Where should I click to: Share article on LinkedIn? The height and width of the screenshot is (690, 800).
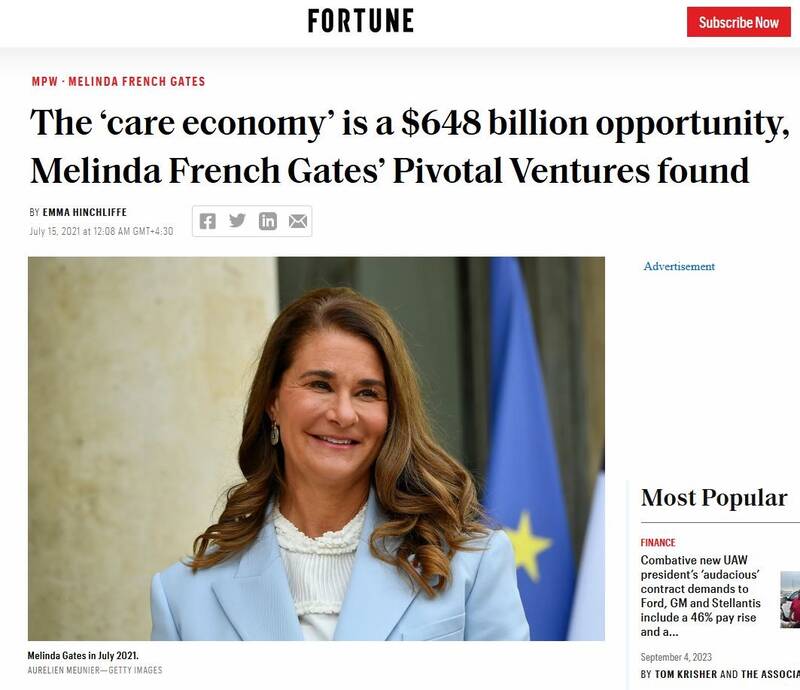coord(267,221)
